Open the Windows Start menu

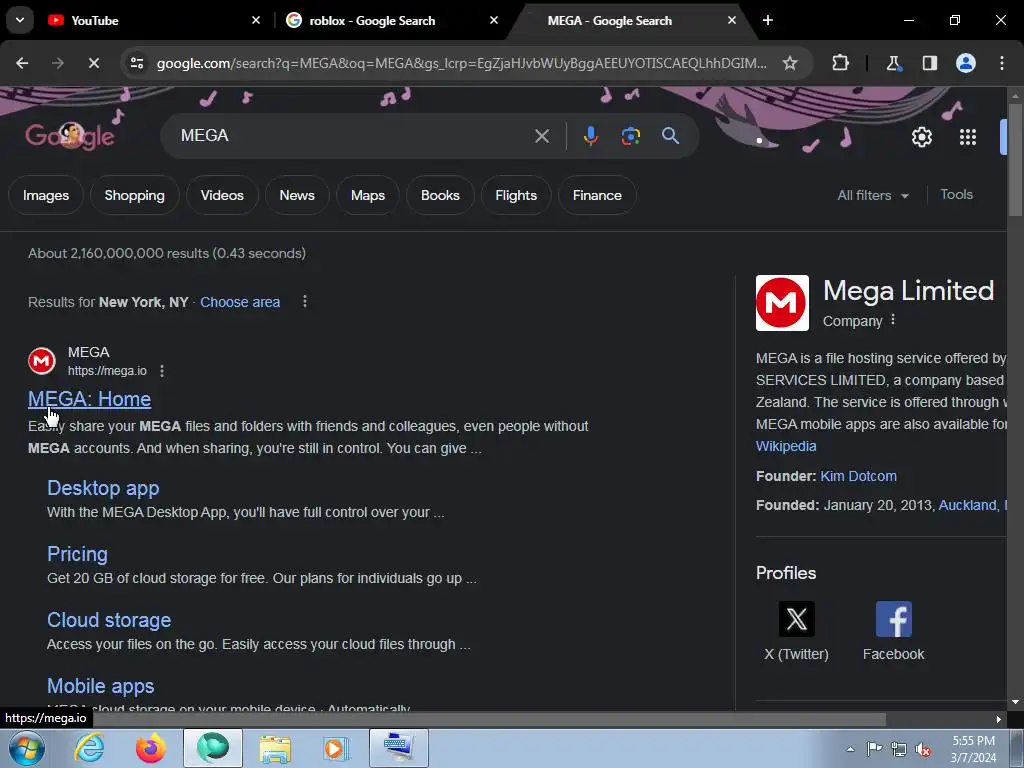point(25,748)
